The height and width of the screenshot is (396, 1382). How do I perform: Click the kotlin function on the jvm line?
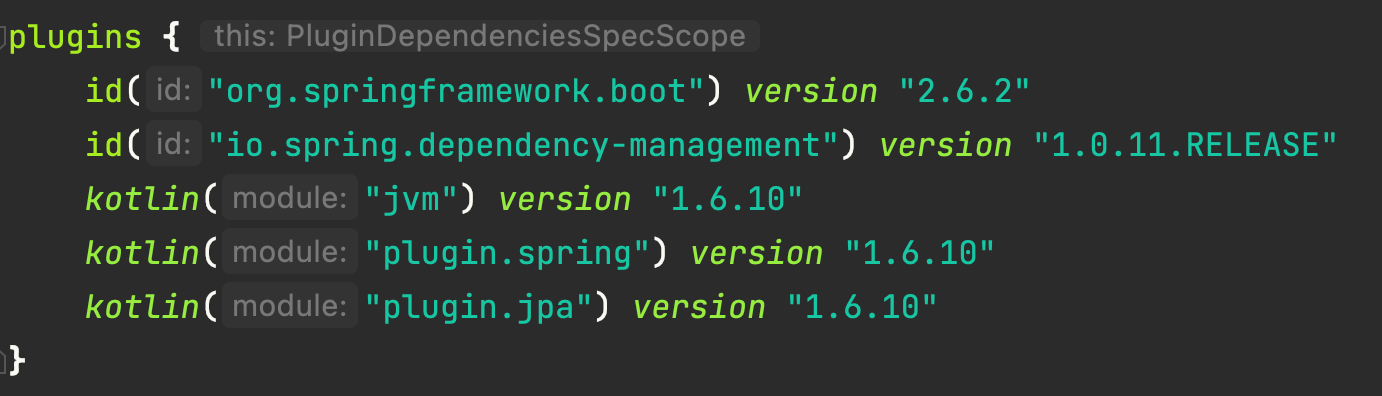tap(142, 199)
